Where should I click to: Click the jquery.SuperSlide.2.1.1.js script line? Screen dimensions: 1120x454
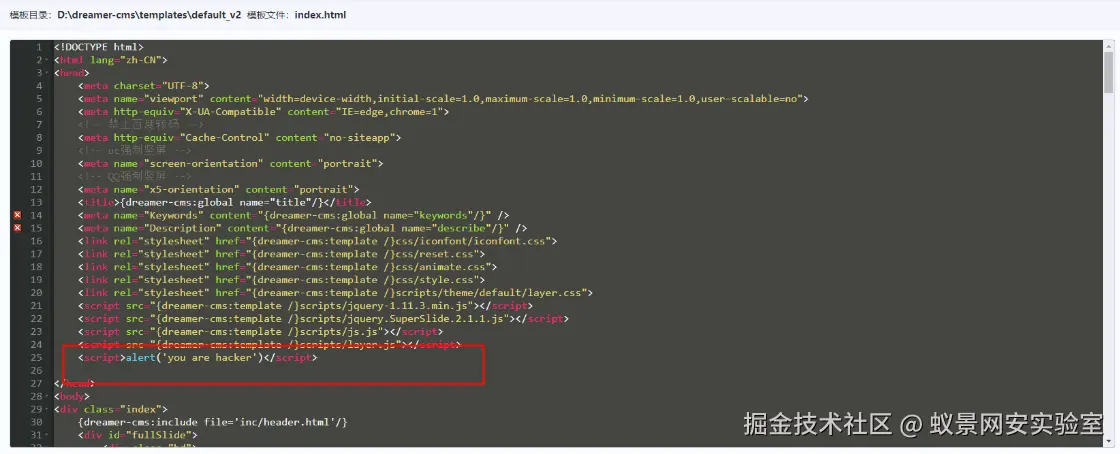point(324,318)
